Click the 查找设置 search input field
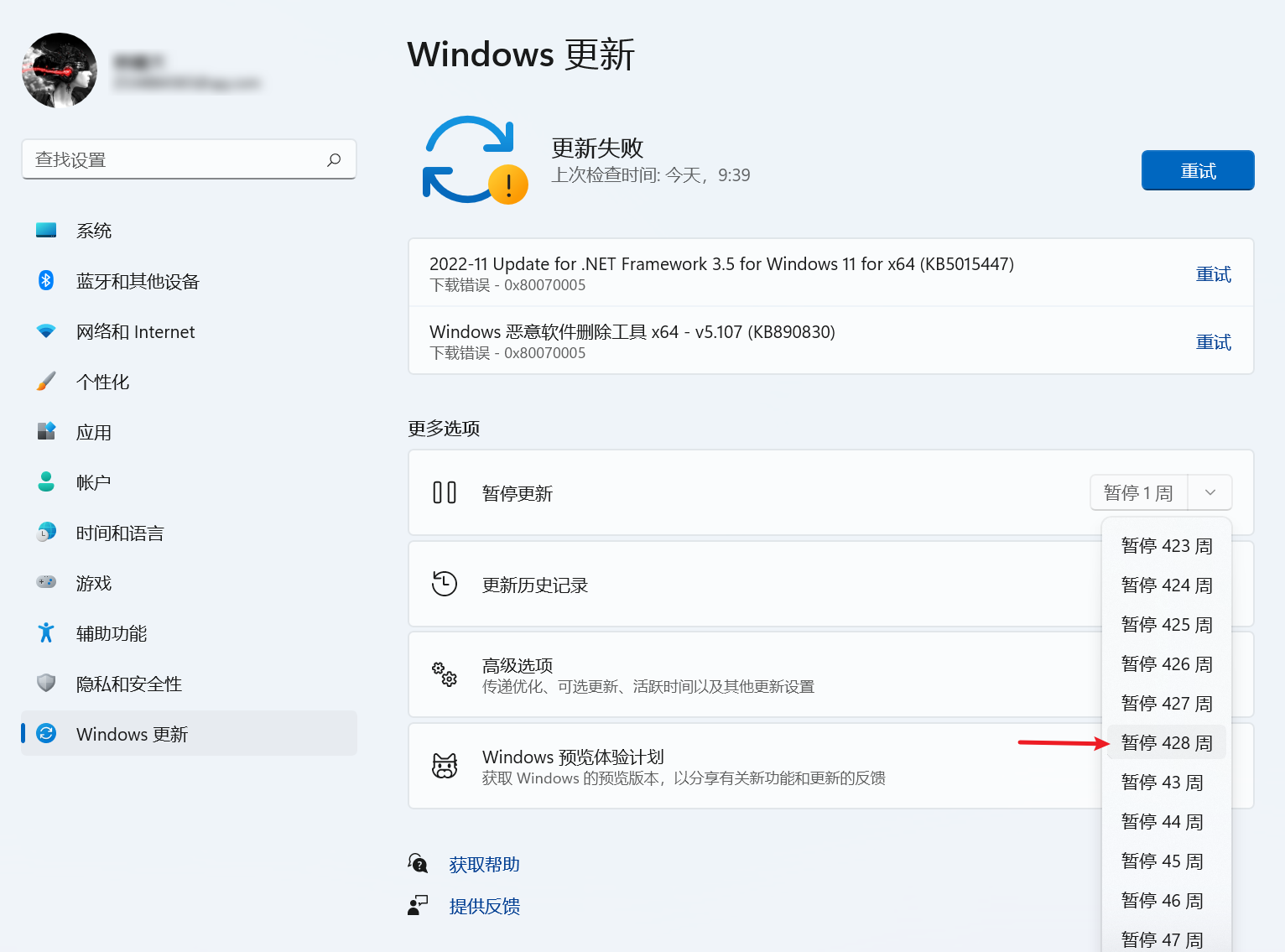Viewport: 1285px width, 952px height. click(x=189, y=159)
